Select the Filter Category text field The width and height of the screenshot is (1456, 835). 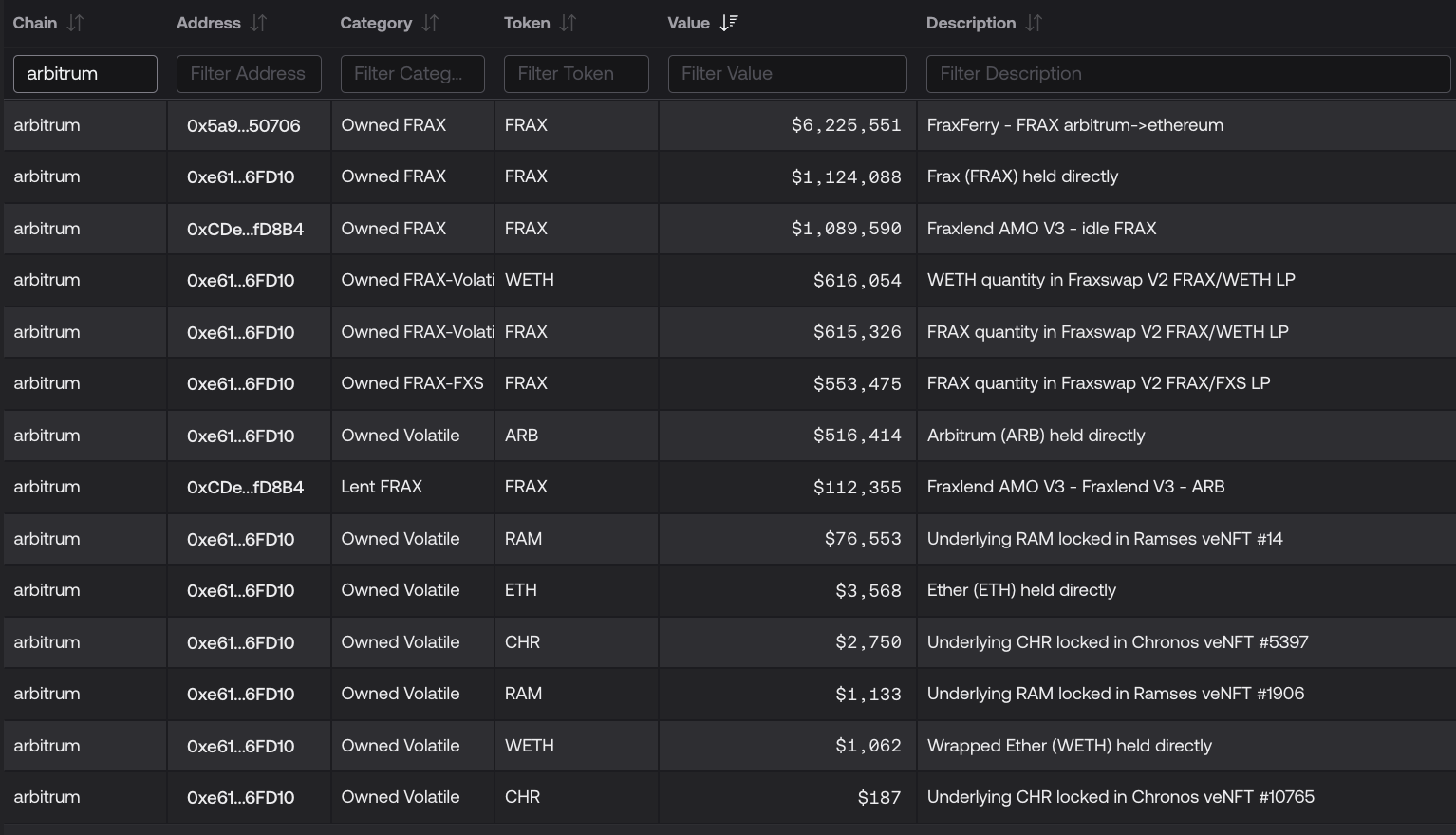[x=412, y=74]
